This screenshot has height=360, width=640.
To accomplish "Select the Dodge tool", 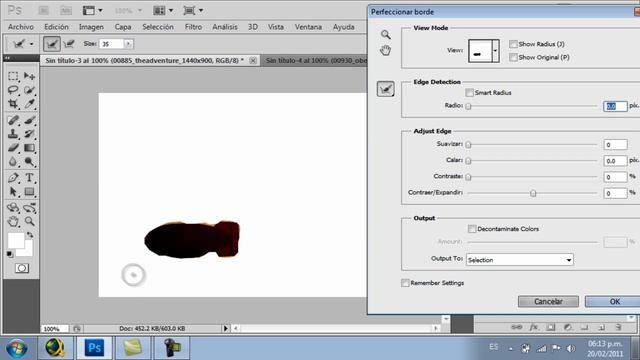I will pyautogui.click(x=29, y=162).
